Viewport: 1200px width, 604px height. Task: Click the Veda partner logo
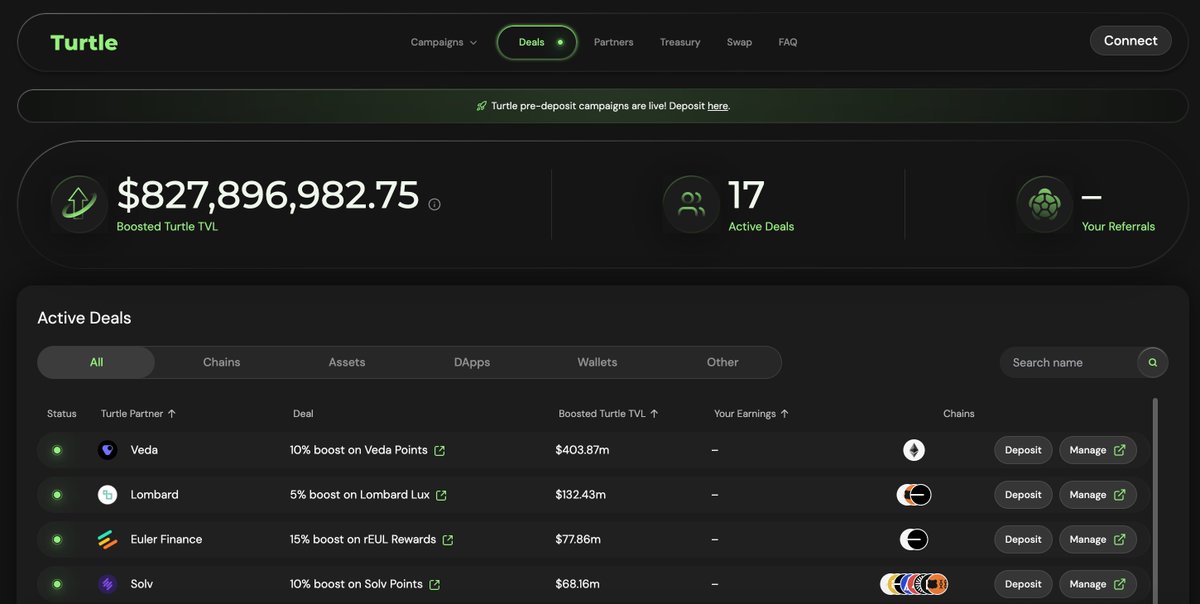pyautogui.click(x=108, y=450)
